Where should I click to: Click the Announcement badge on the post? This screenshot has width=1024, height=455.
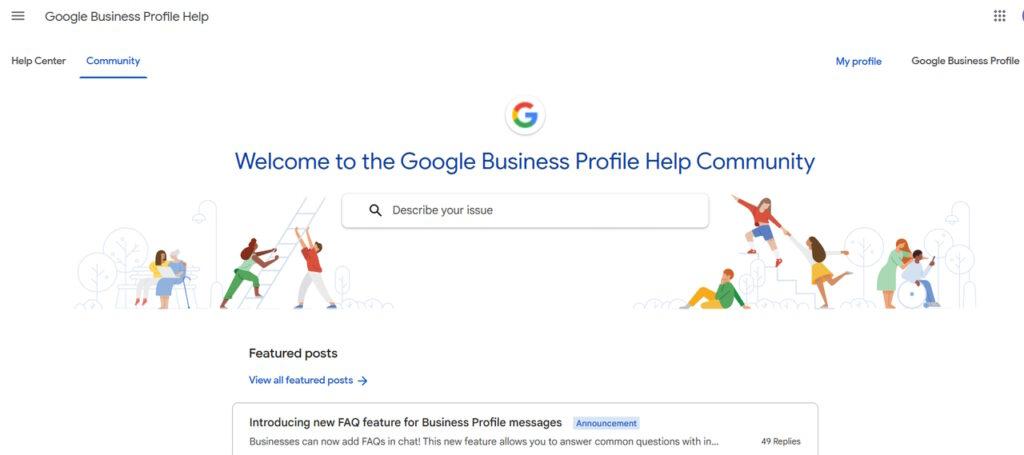click(606, 423)
